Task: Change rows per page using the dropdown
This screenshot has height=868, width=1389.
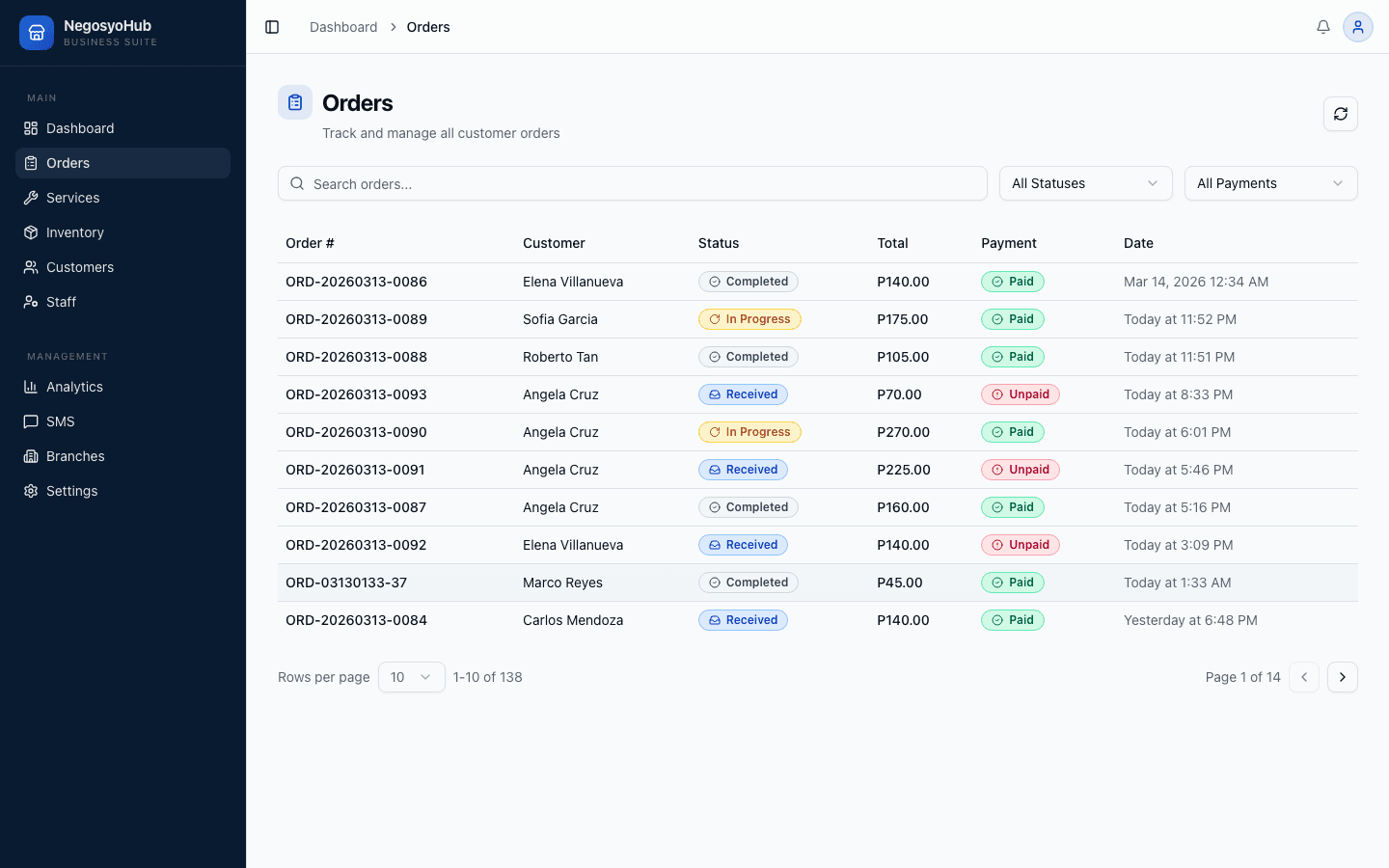Action: pos(412,677)
